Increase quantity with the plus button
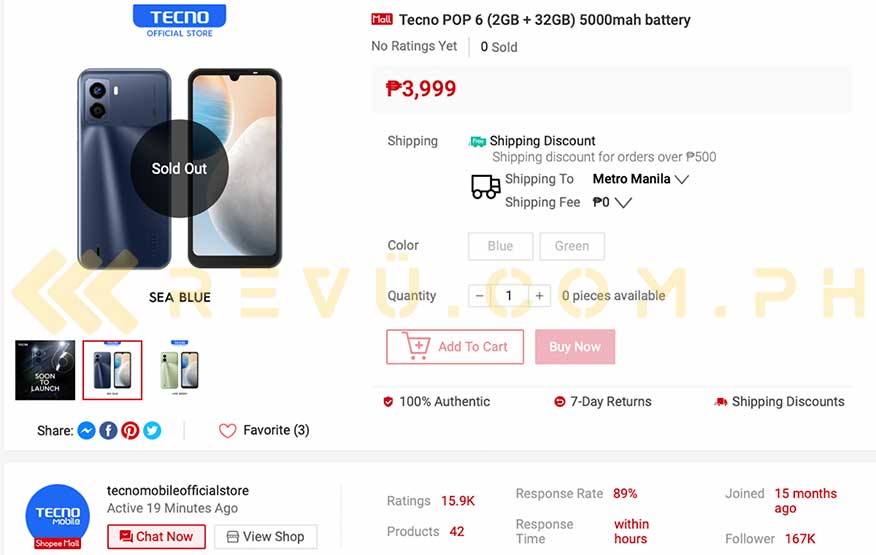The width and height of the screenshot is (876, 555). tap(539, 296)
